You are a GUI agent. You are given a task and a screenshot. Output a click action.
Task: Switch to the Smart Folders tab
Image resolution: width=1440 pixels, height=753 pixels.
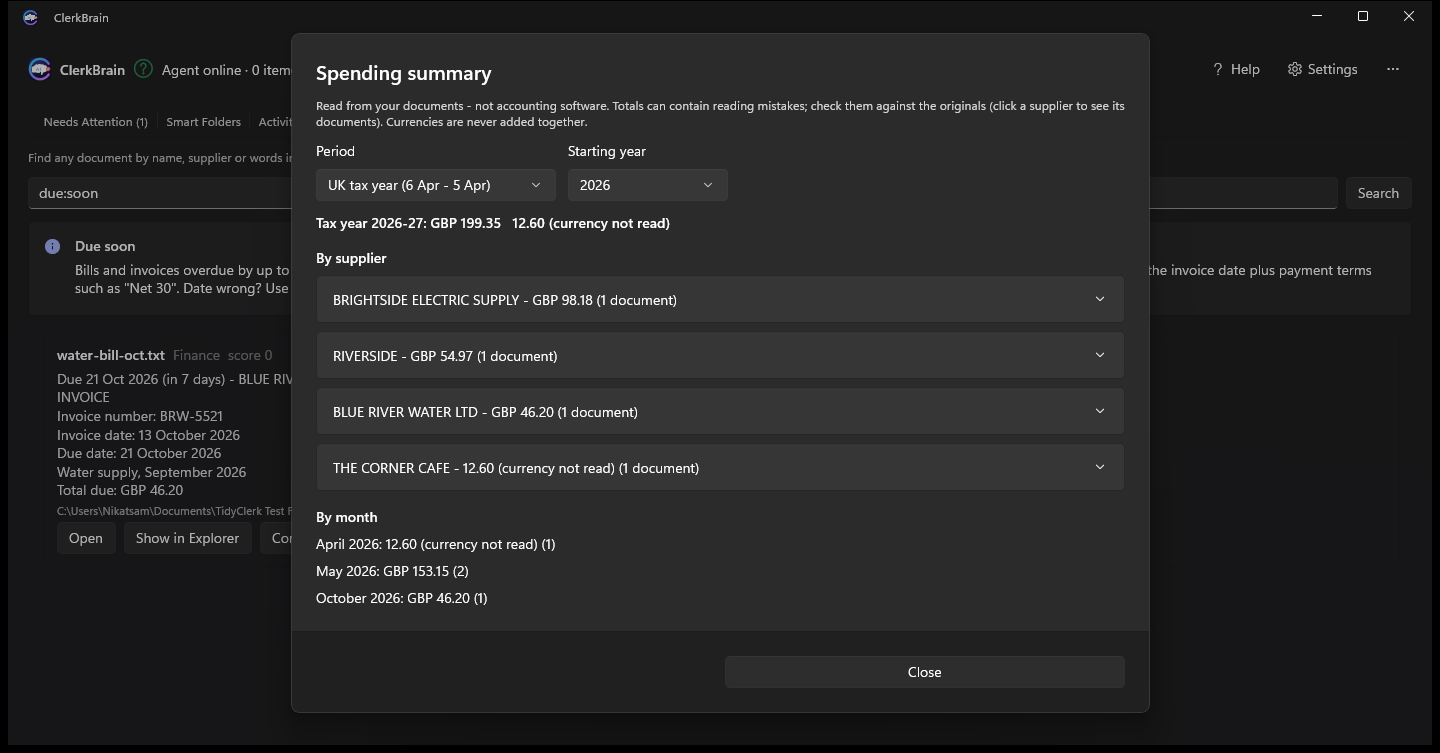tap(203, 122)
